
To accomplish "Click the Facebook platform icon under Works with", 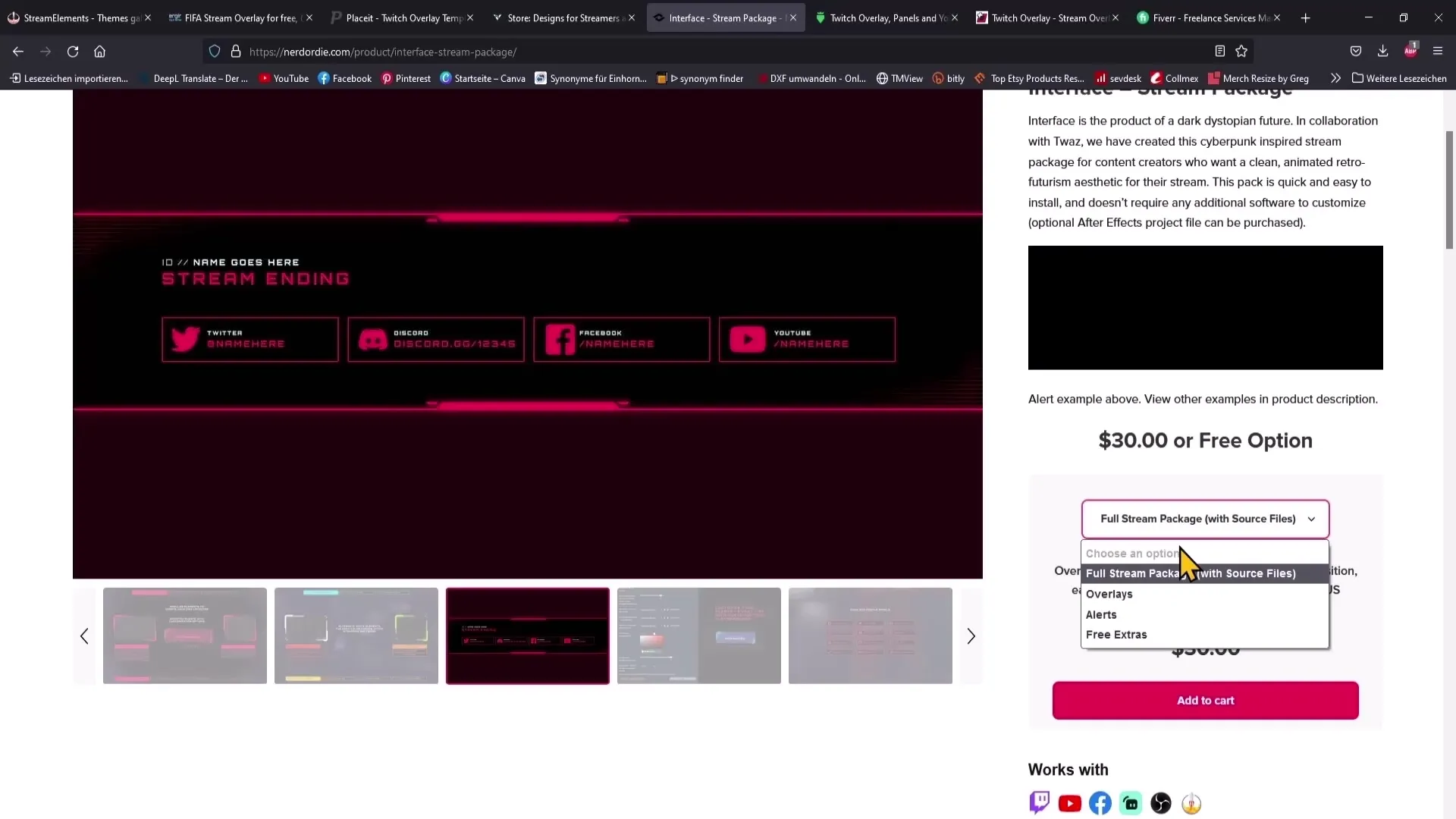I will pos(1100,803).
